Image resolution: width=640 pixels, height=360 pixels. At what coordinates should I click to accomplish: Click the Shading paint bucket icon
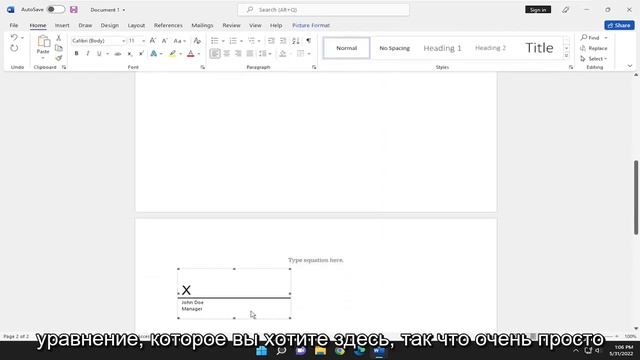point(282,53)
